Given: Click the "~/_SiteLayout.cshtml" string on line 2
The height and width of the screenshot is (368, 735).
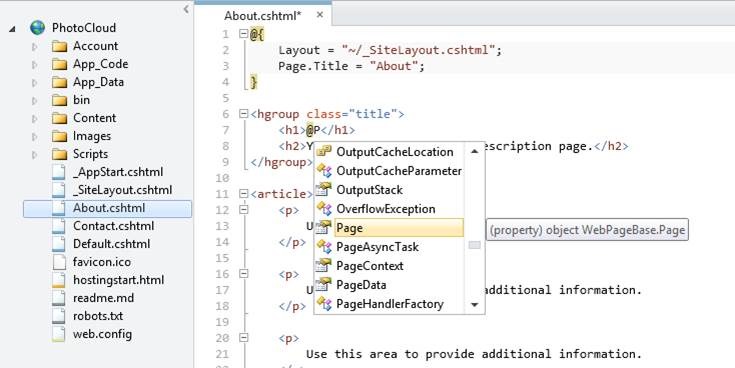Looking at the screenshot, I should tap(419, 50).
